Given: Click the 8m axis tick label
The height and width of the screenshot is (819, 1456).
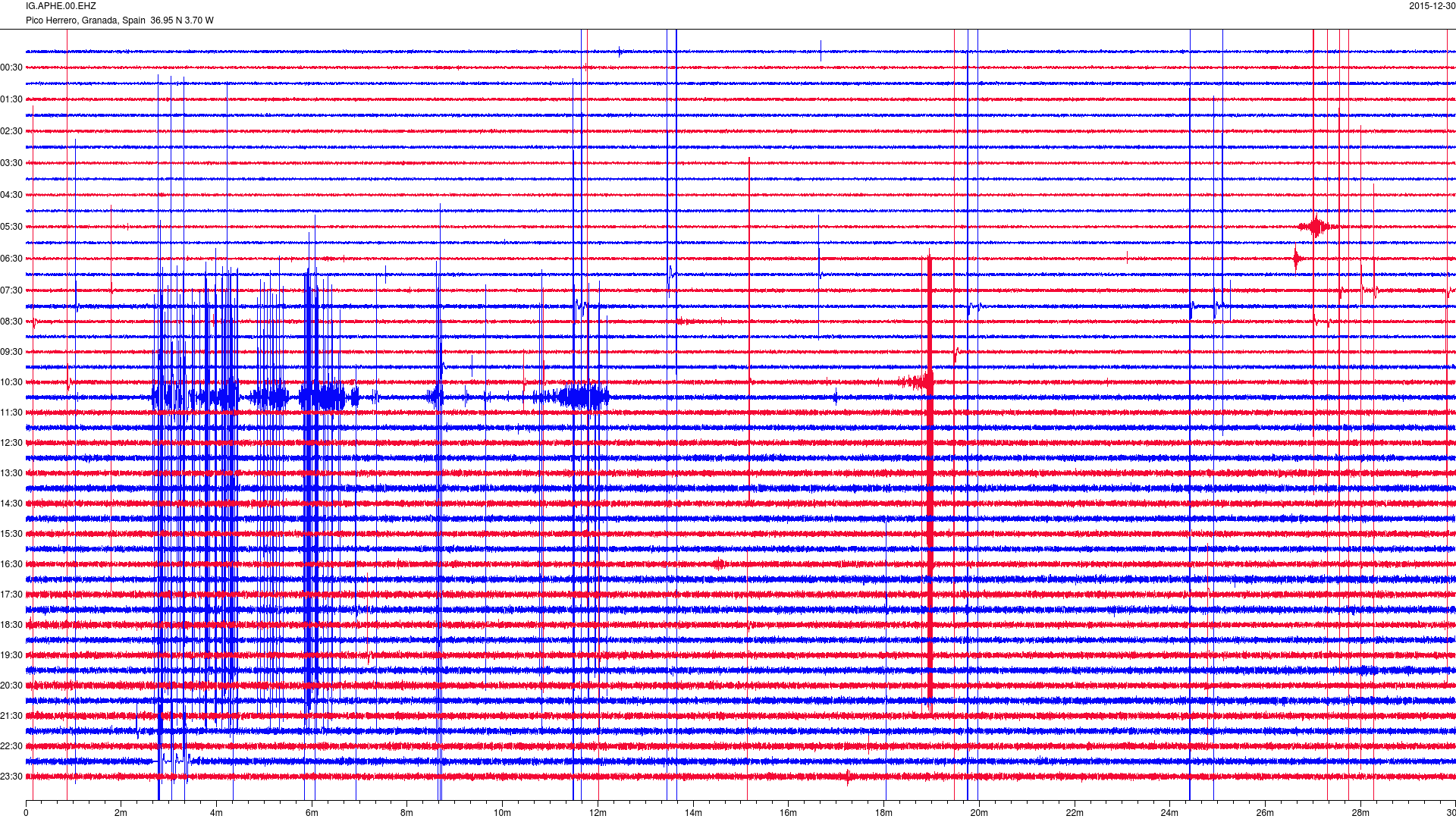Looking at the screenshot, I should point(407,813).
